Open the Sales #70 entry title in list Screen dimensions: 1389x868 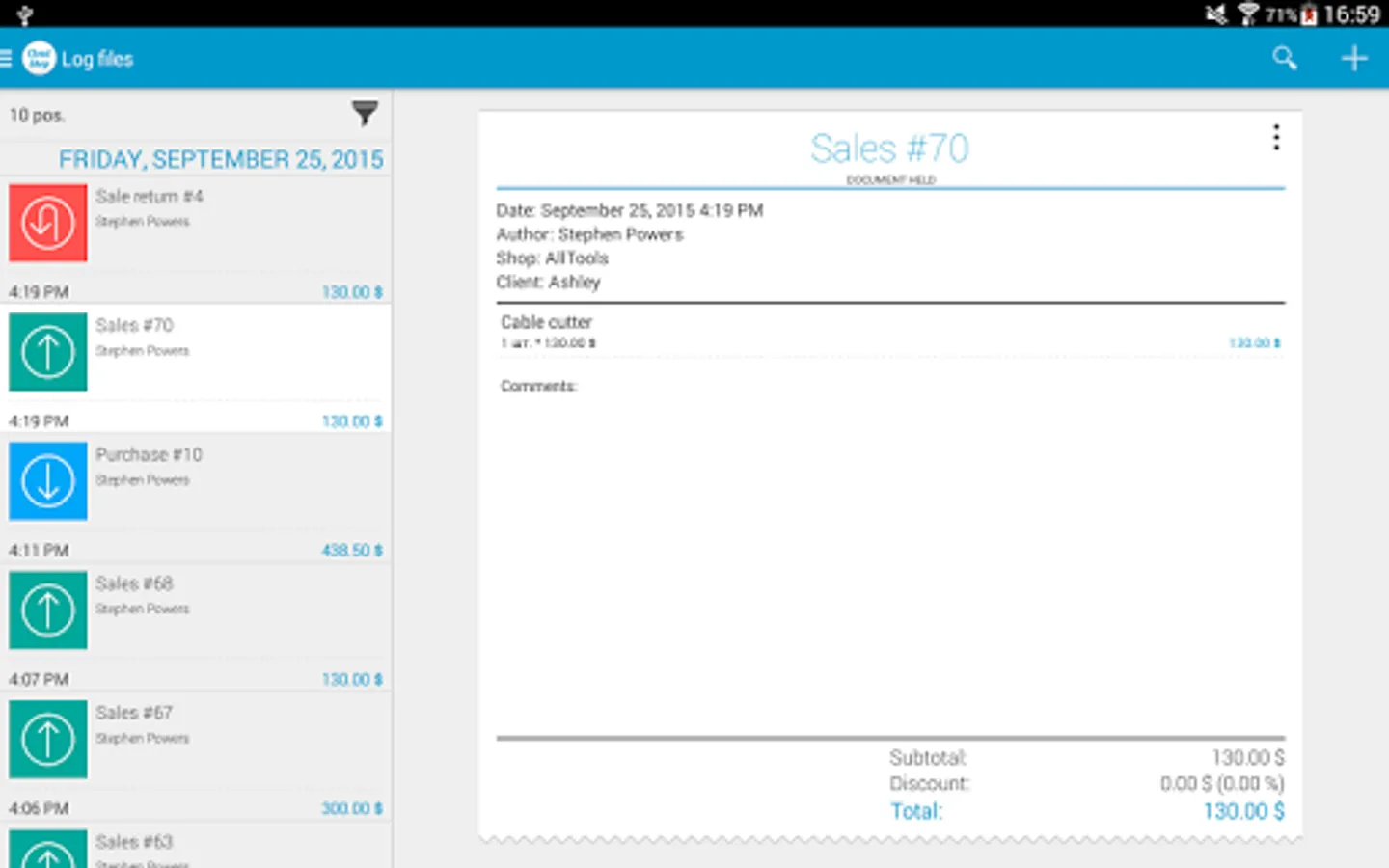click(x=134, y=325)
